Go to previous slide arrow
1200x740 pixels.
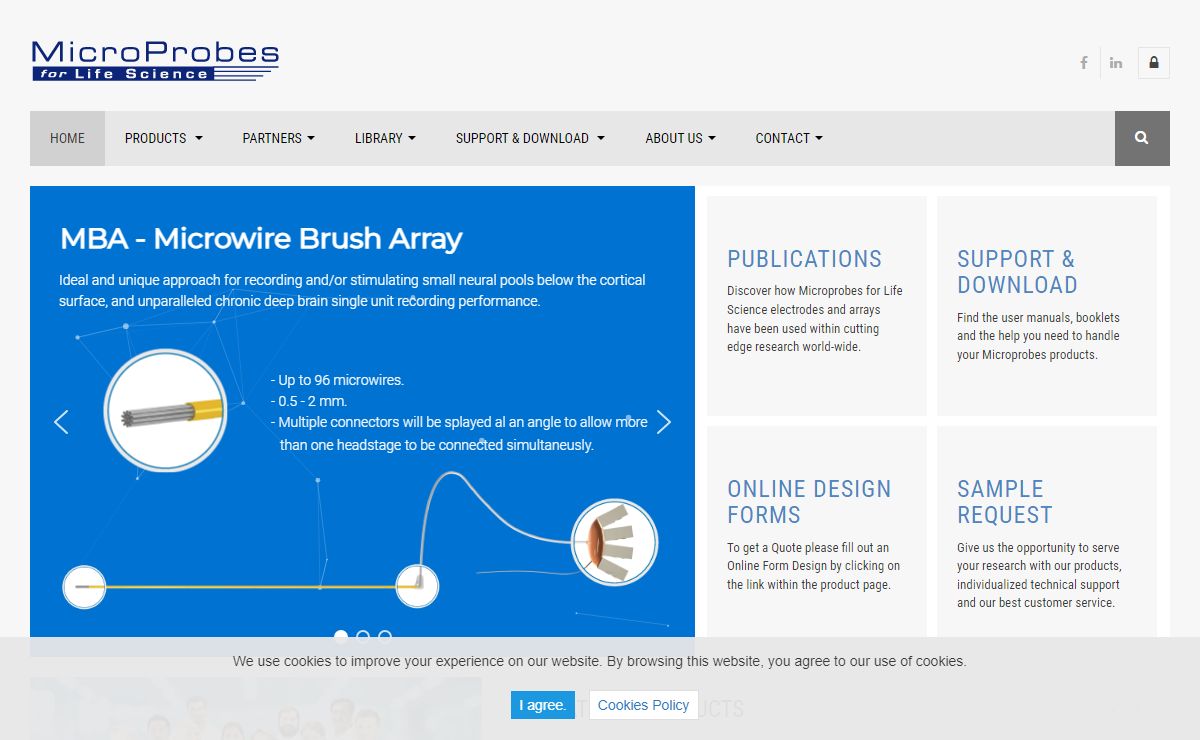(x=61, y=422)
